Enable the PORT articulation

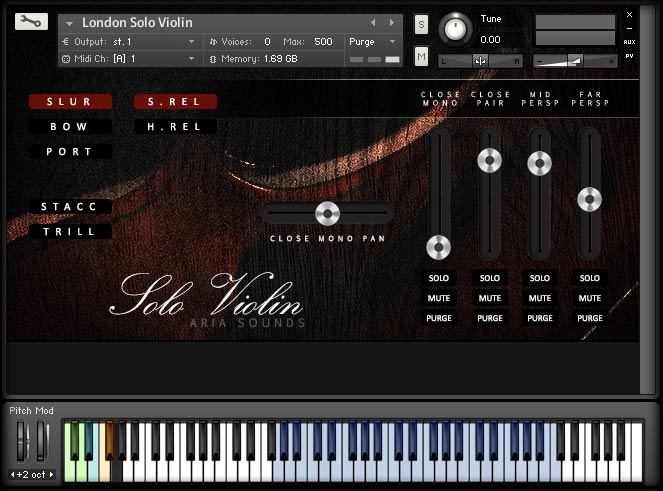coord(71,151)
